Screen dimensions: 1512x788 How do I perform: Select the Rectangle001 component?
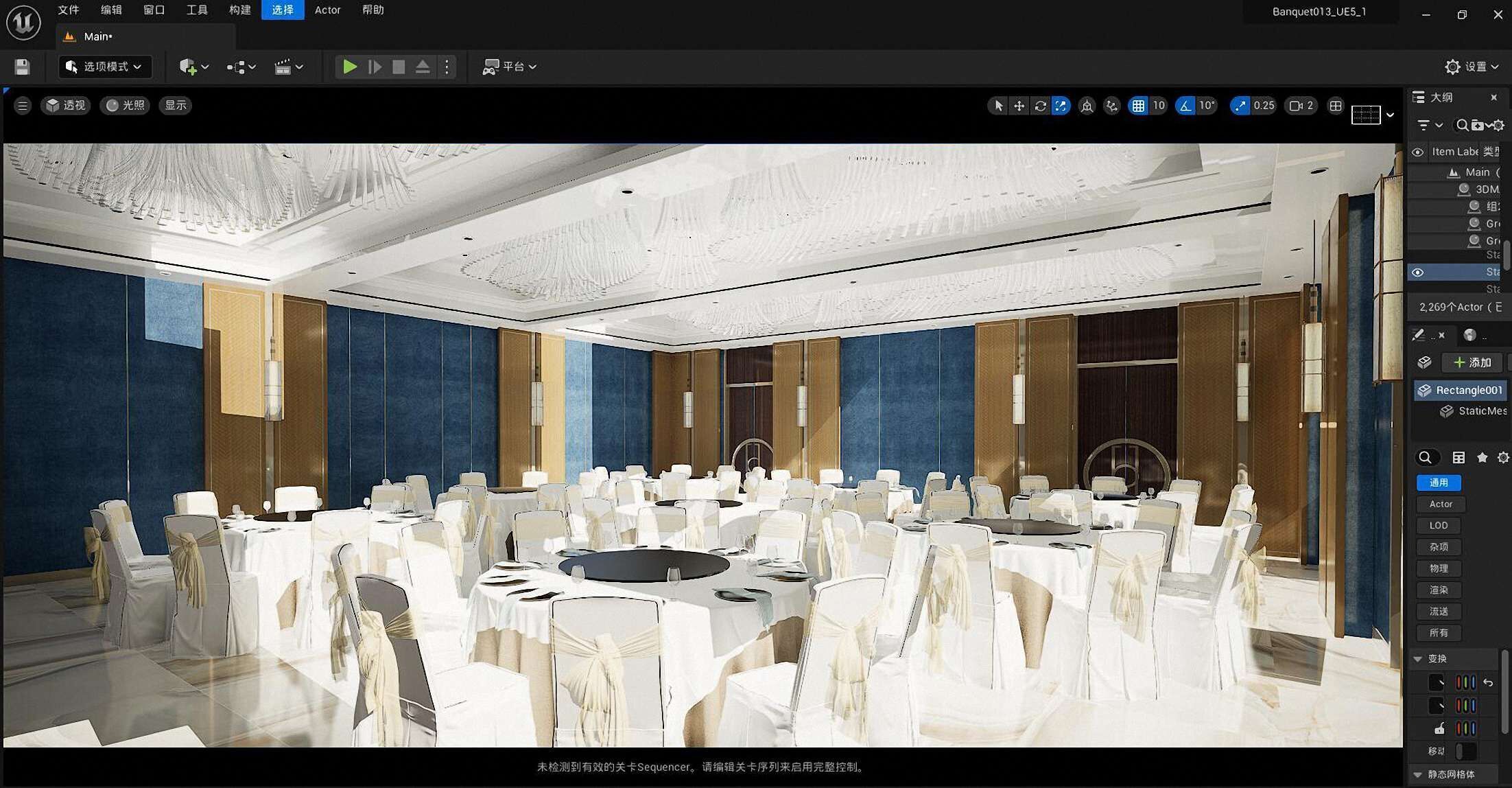click(1461, 390)
